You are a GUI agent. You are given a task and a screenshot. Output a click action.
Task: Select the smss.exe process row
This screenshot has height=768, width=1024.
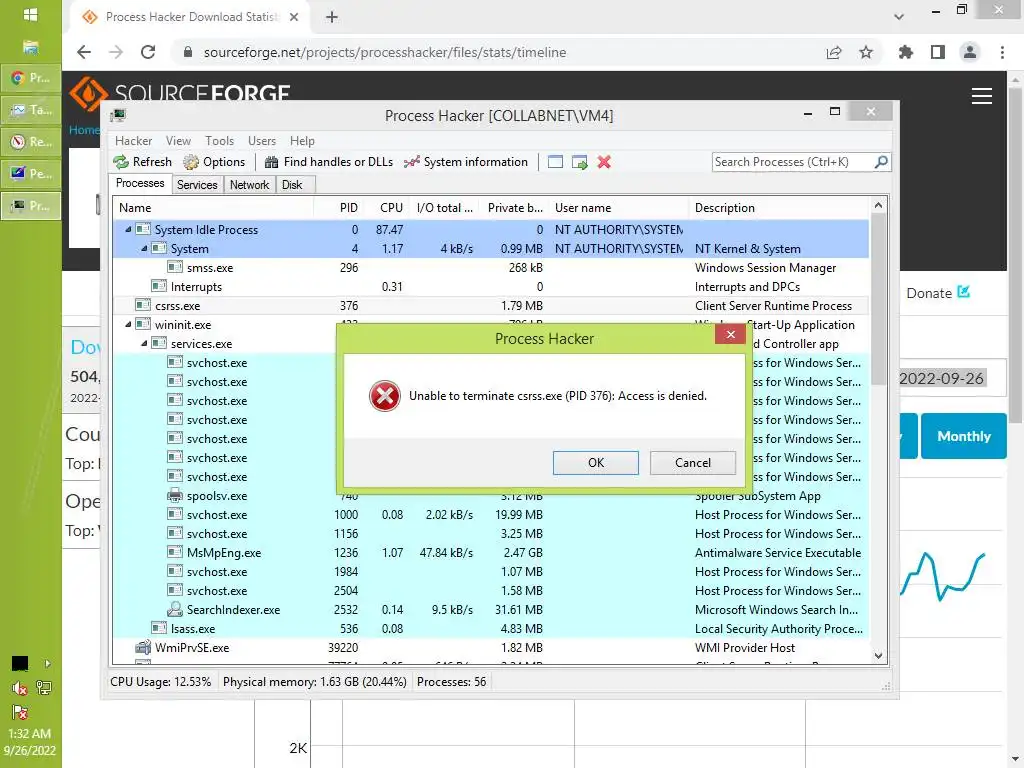[x=491, y=267]
